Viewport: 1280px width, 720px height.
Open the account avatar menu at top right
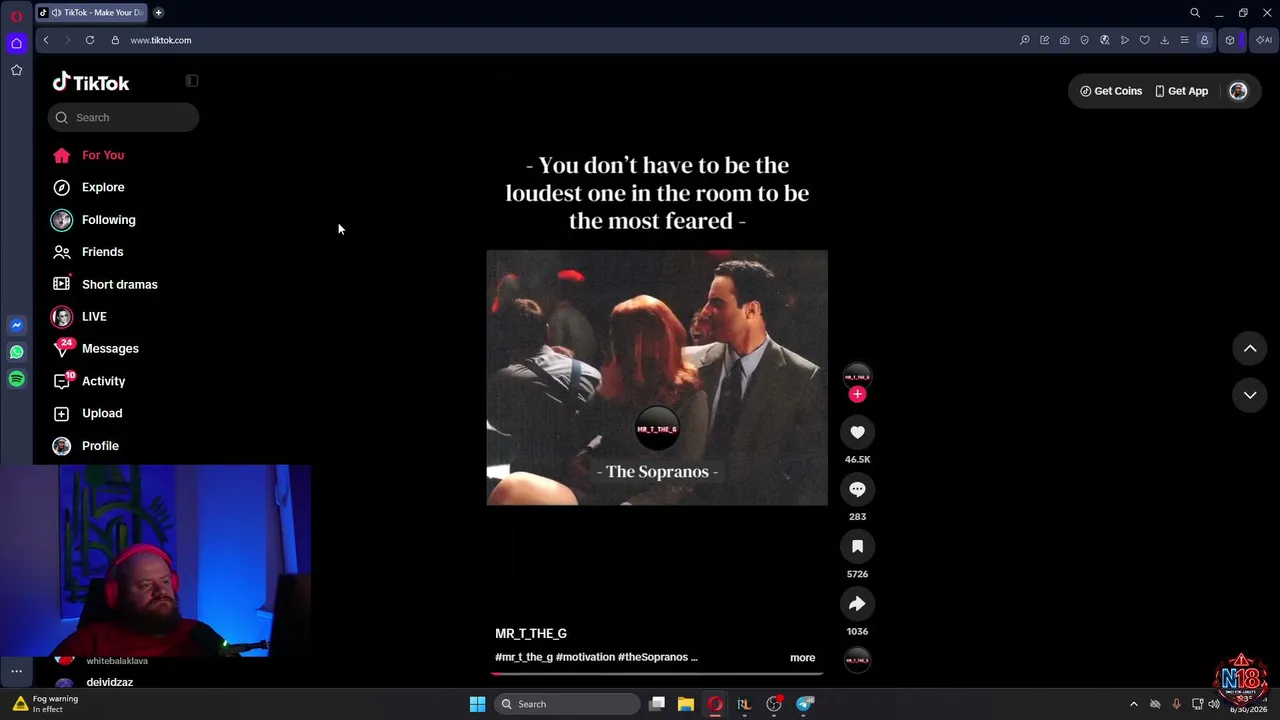point(1238,91)
